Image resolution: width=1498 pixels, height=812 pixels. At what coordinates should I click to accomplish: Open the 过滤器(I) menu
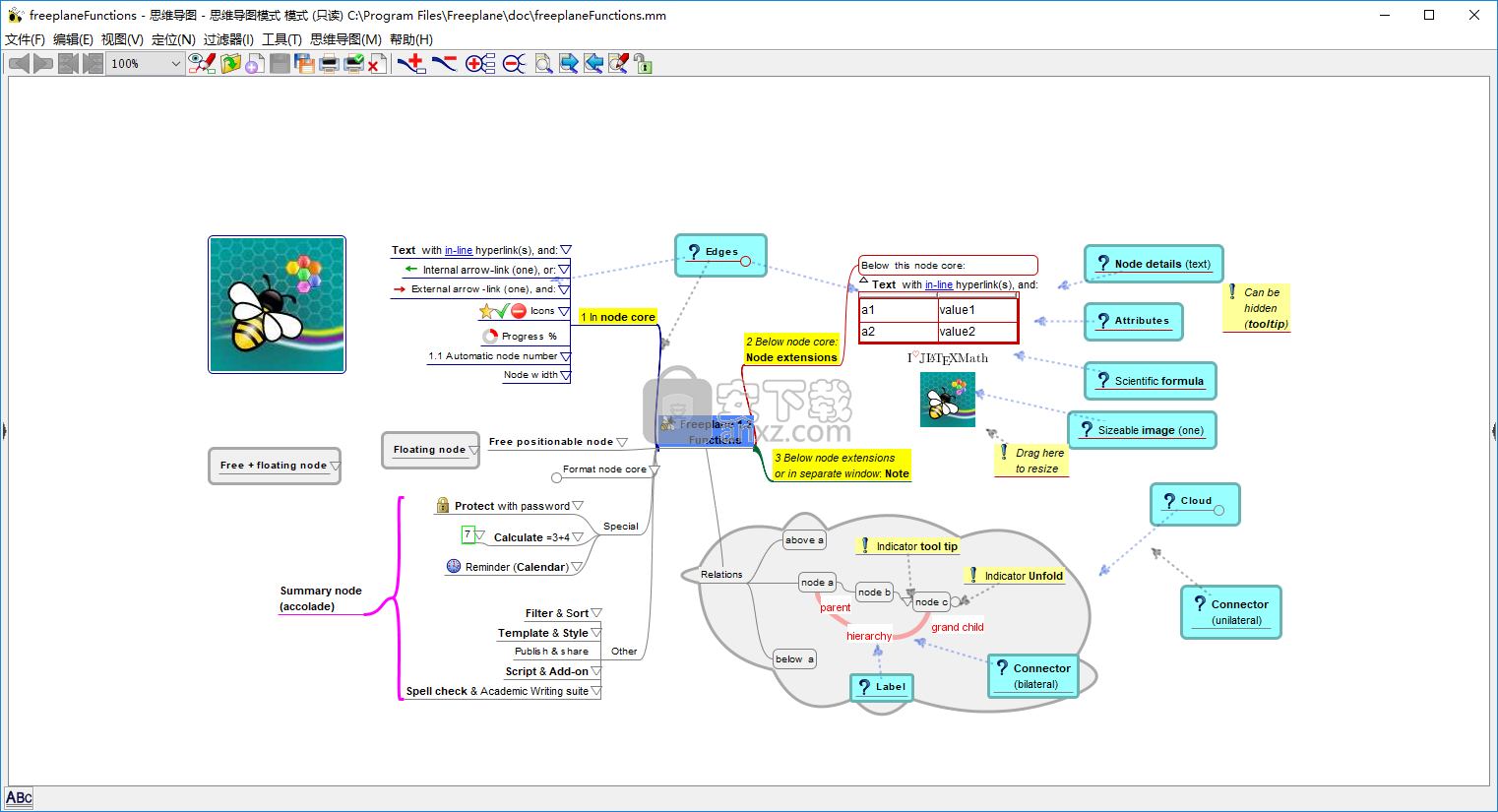coord(228,39)
